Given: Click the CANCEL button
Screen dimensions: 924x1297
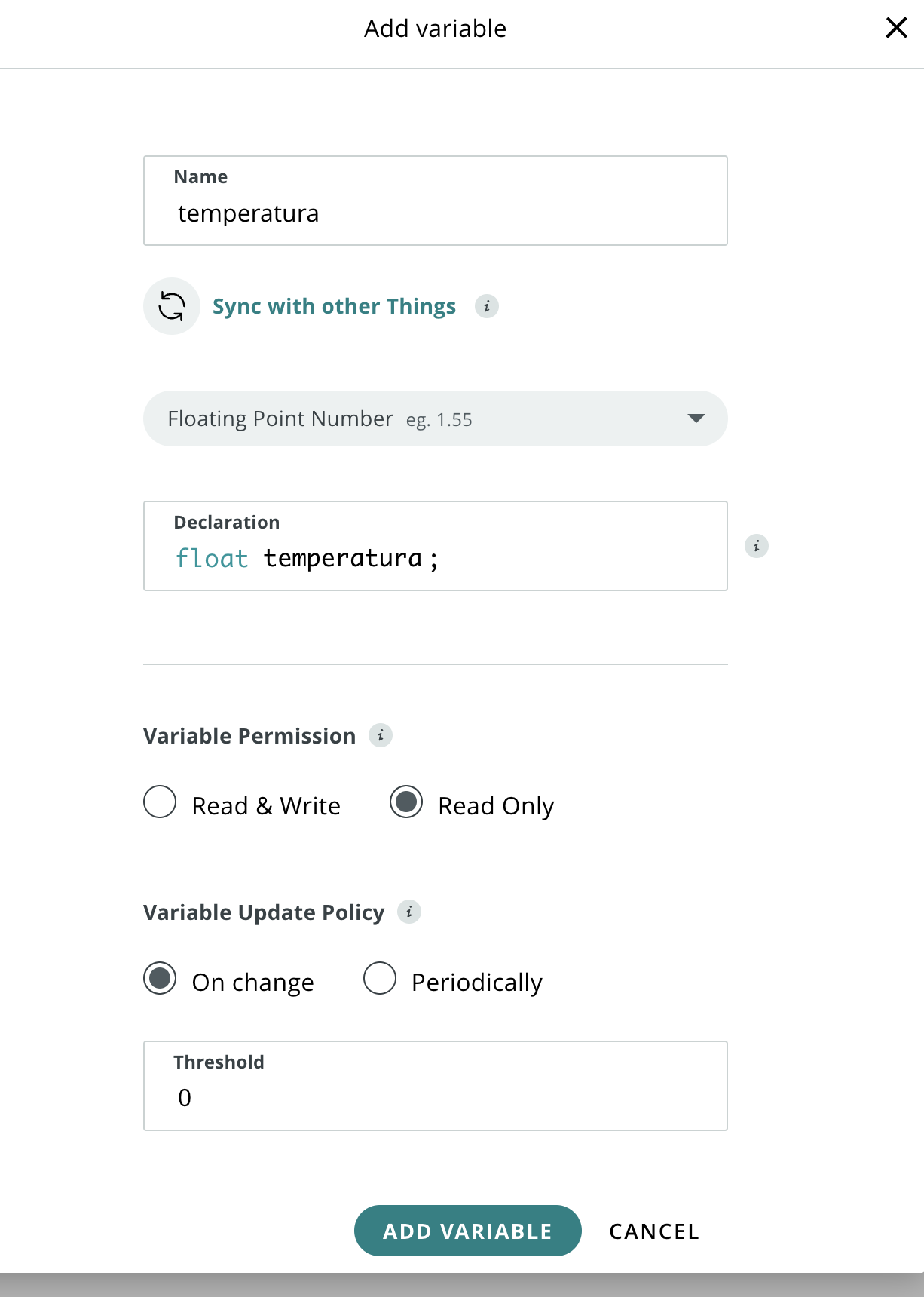Looking at the screenshot, I should [x=654, y=1231].
